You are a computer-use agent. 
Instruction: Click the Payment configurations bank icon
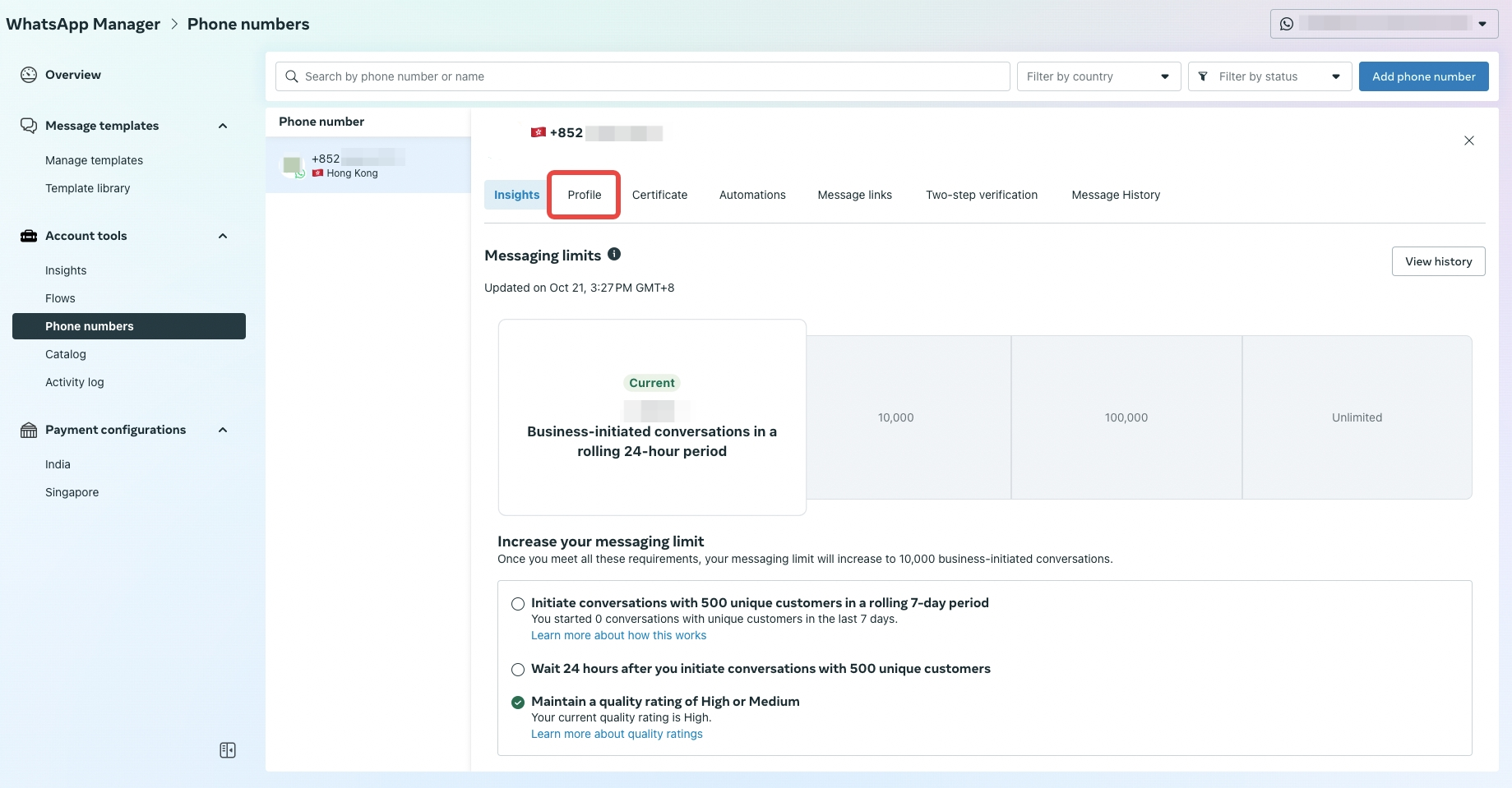pyautogui.click(x=29, y=430)
